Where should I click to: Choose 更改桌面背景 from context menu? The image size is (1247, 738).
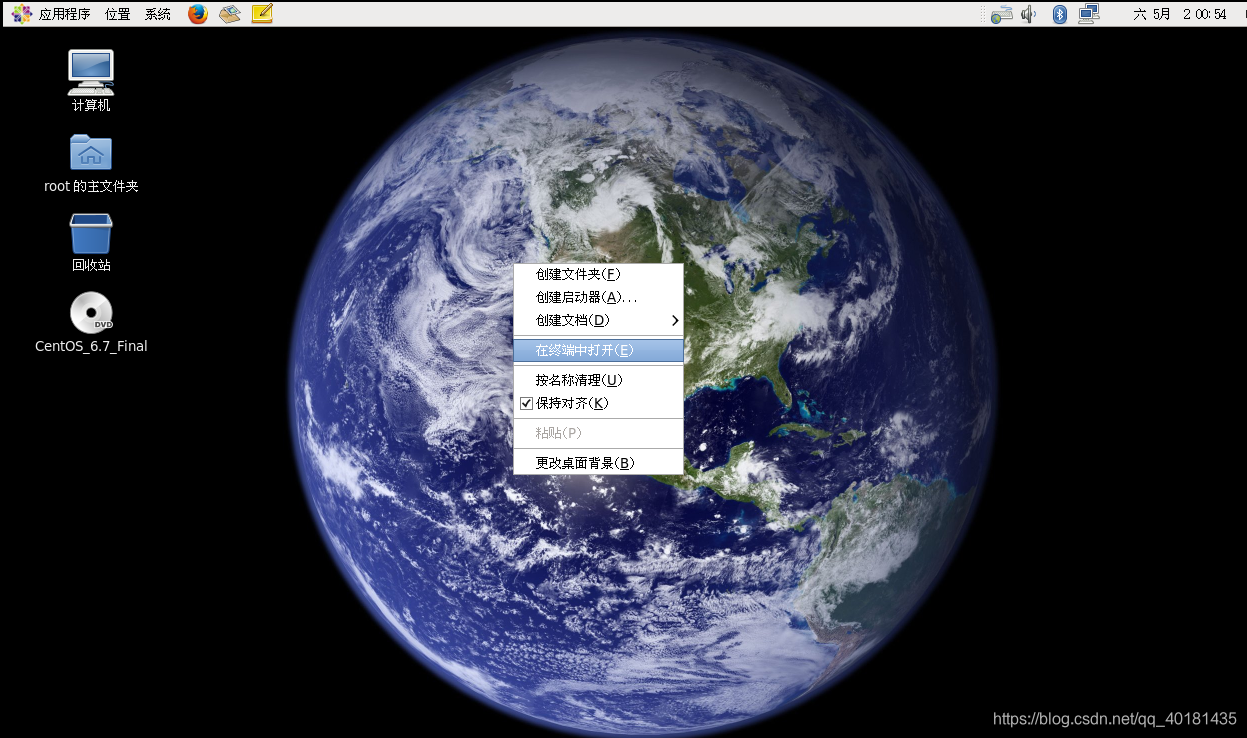coord(598,463)
